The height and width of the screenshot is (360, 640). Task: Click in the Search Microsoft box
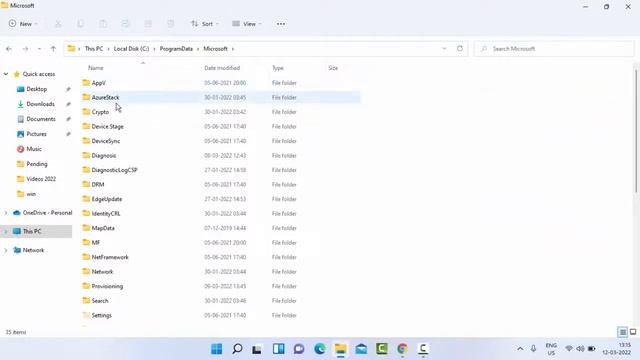554,49
